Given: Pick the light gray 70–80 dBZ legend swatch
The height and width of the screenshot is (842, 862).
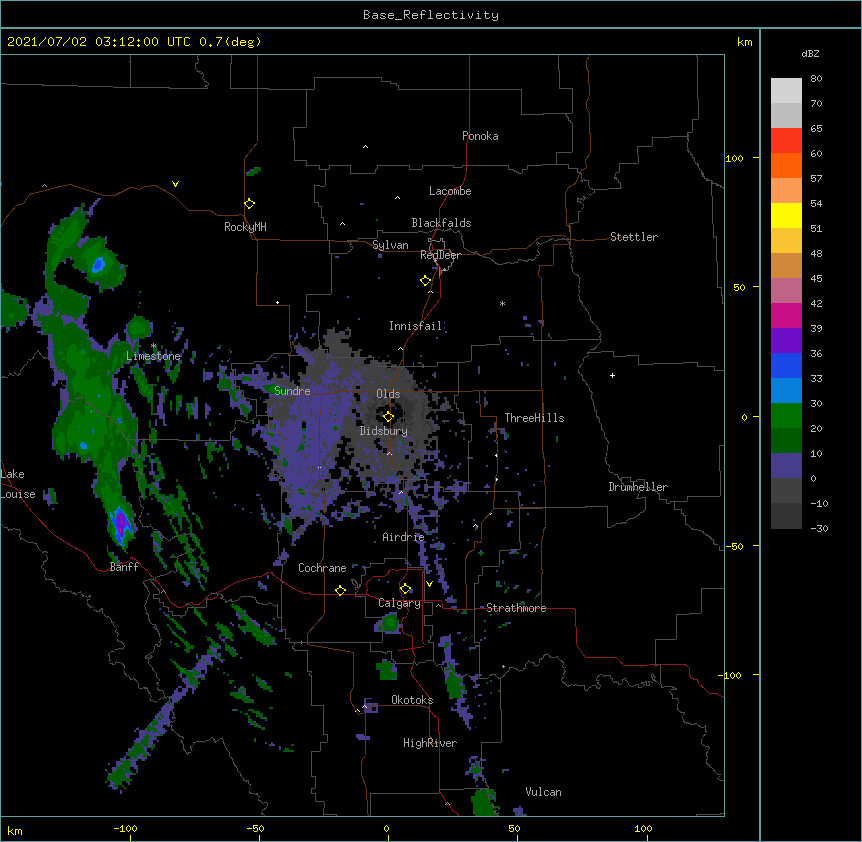Looking at the screenshot, I should point(786,91).
